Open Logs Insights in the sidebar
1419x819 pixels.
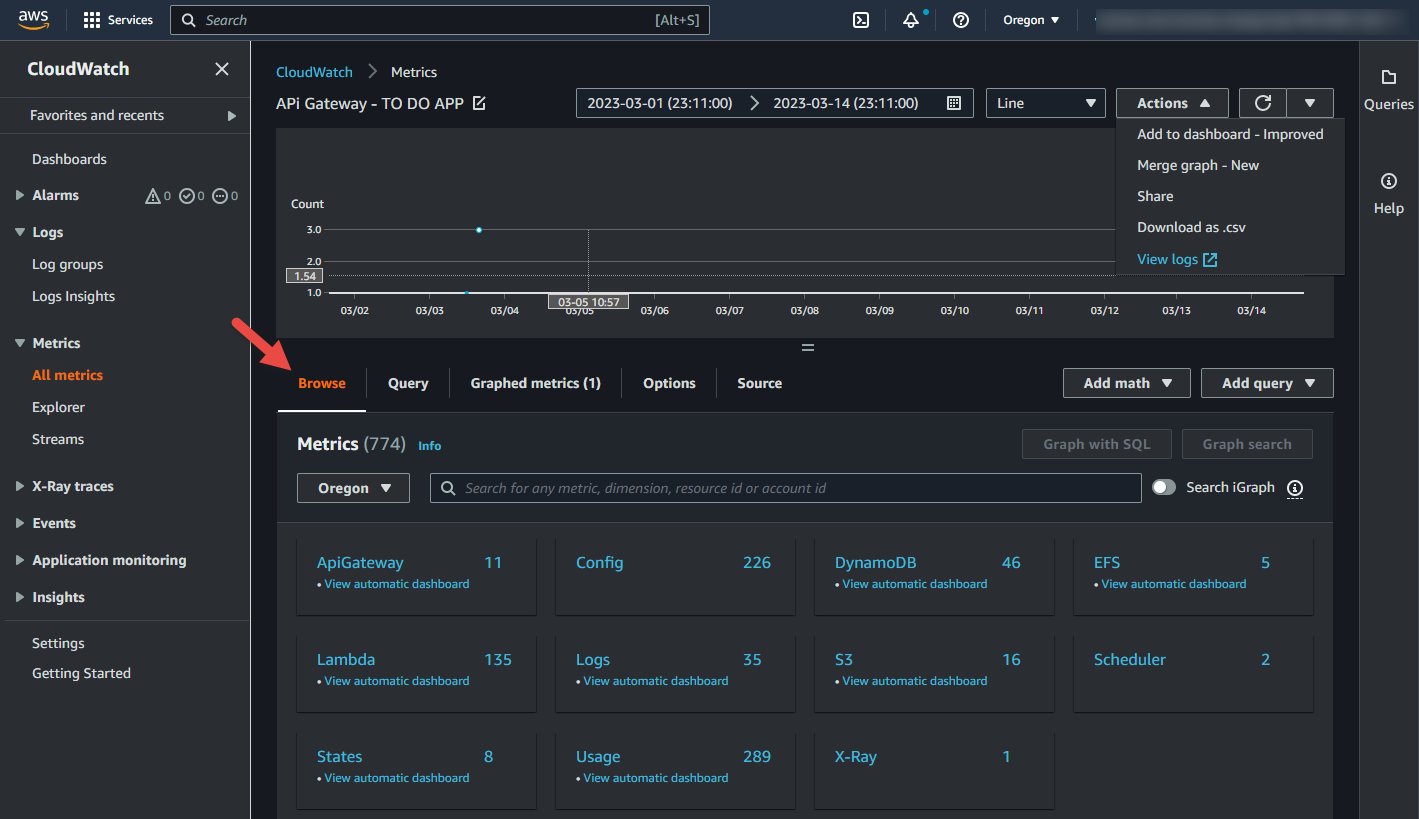tap(73, 296)
